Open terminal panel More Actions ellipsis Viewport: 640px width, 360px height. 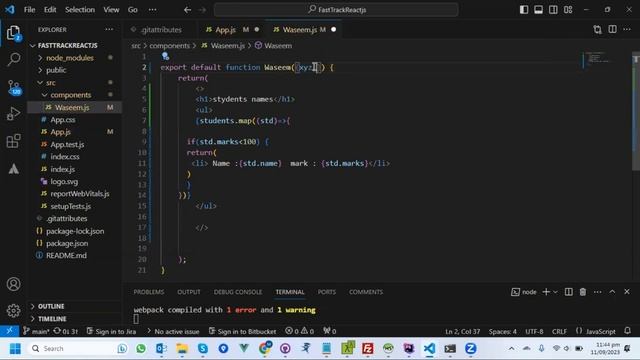click(598, 292)
